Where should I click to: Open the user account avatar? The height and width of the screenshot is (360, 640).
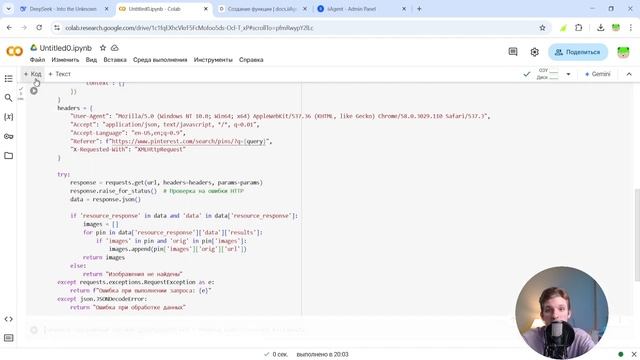[x=623, y=52]
